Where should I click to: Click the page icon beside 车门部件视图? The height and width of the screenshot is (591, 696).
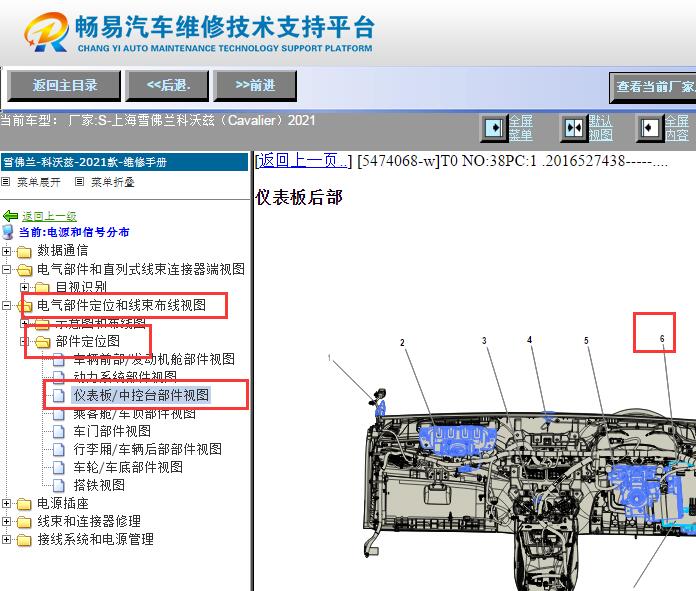(x=59, y=431)
